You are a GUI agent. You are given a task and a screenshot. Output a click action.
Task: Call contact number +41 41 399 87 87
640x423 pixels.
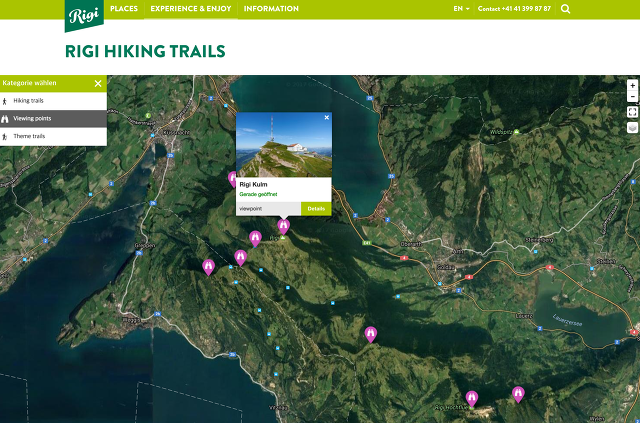coord(514,9)
